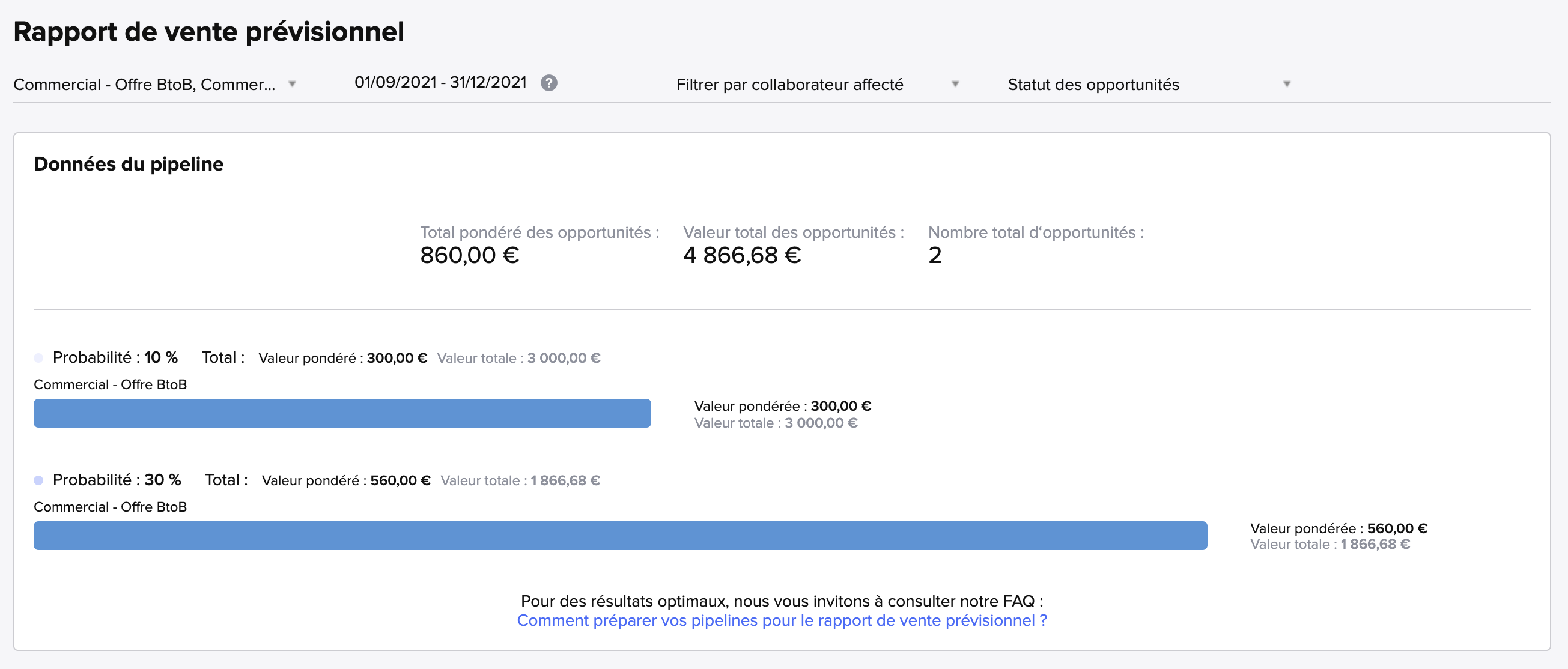1568x669 pixels.
Task: Select Commercial - Offre BtoB pipeline text filter
Action: [x=144, y=85]
